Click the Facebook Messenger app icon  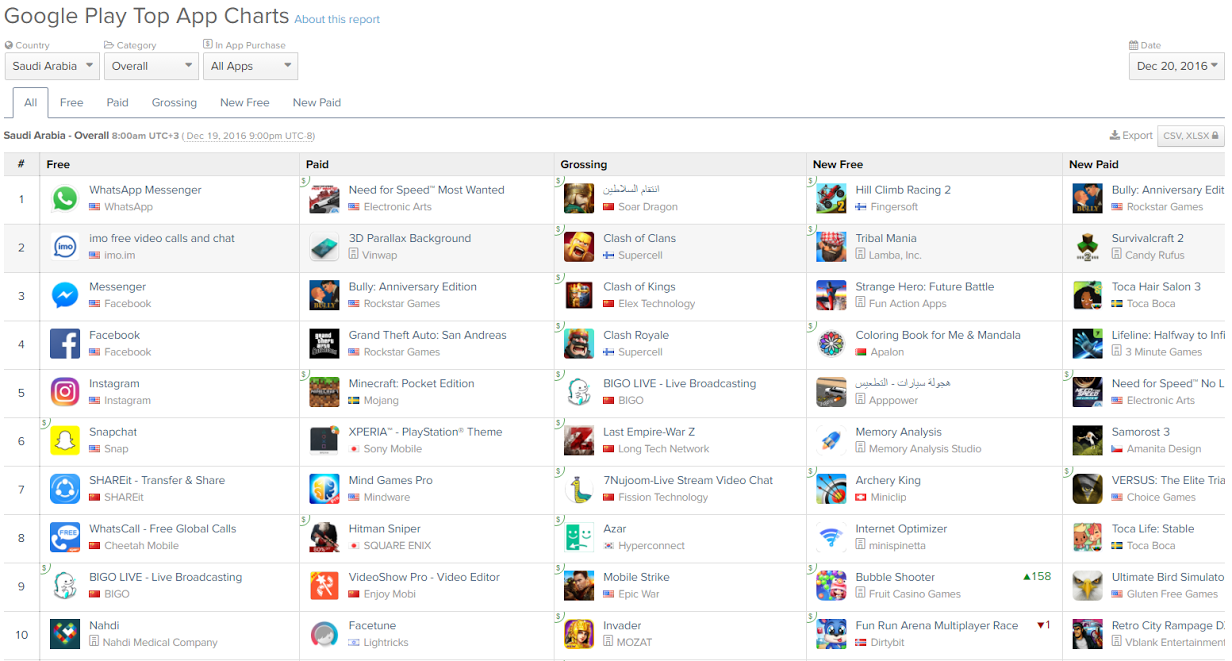(x=65, y=295)
